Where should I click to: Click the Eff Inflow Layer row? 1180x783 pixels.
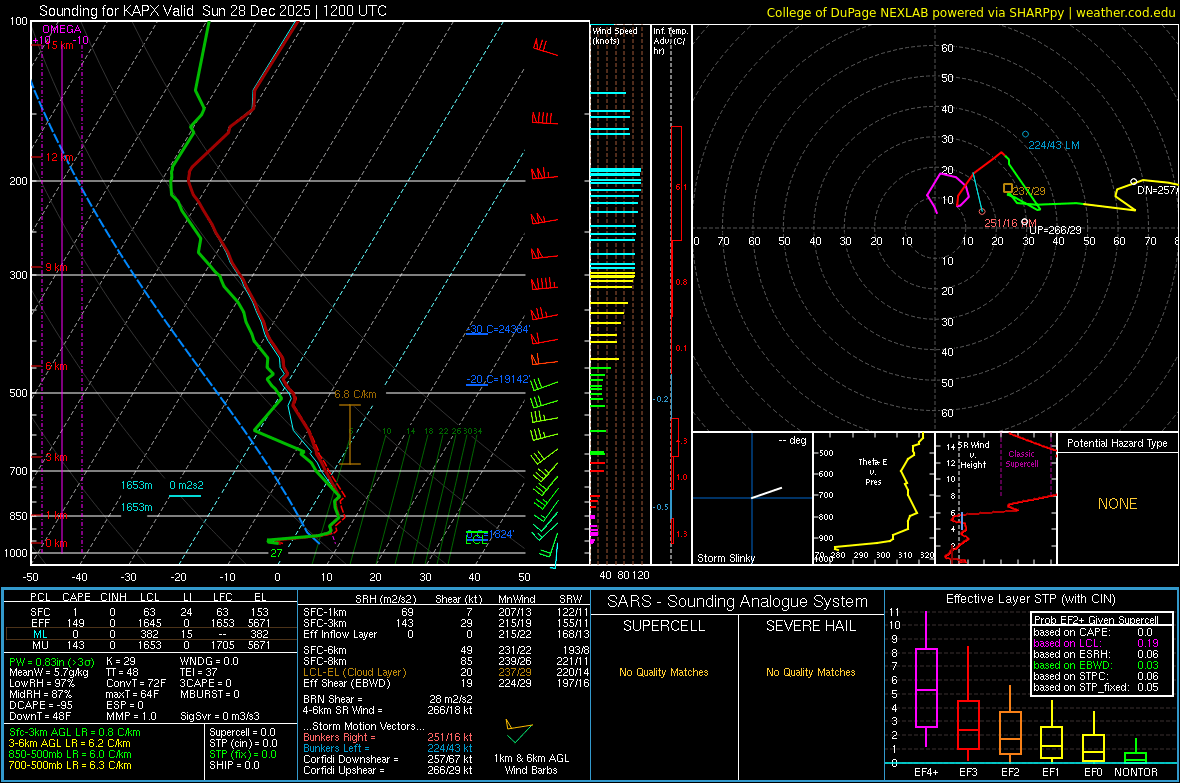pos(445,634)
